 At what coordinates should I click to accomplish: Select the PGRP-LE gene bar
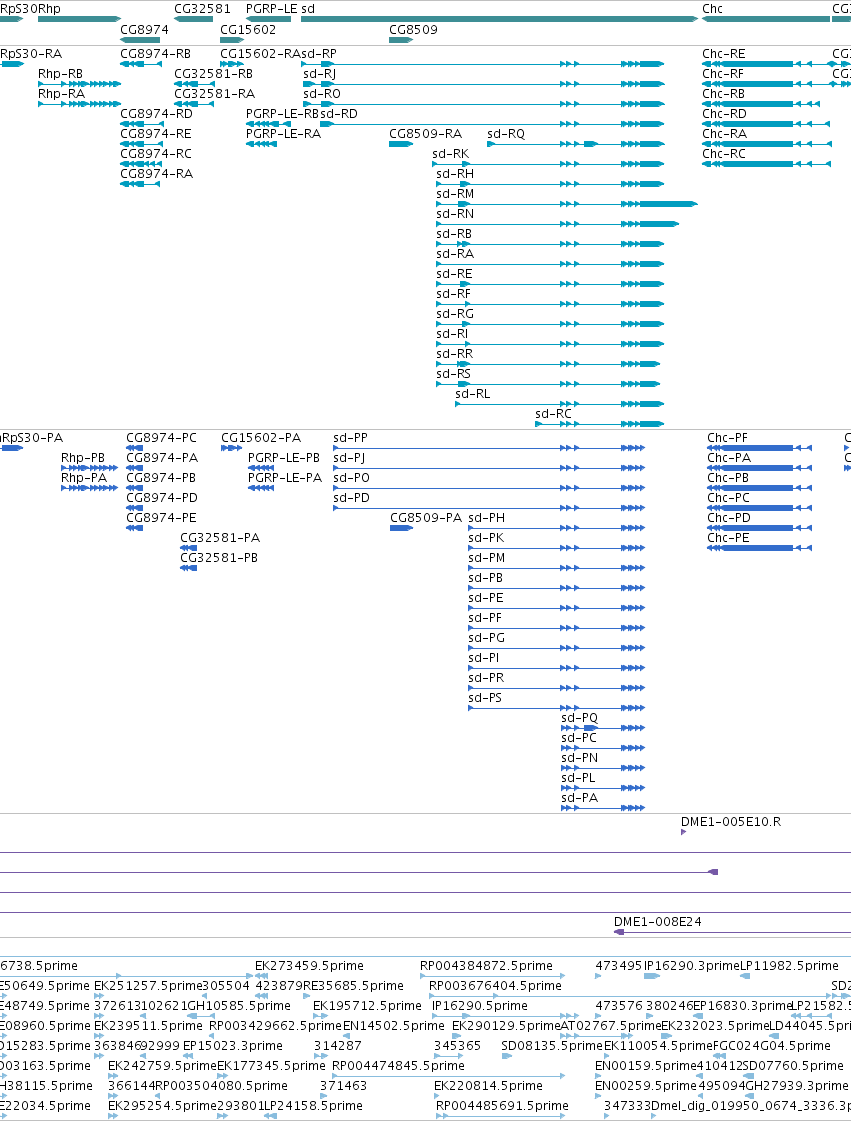coord(268,19)
